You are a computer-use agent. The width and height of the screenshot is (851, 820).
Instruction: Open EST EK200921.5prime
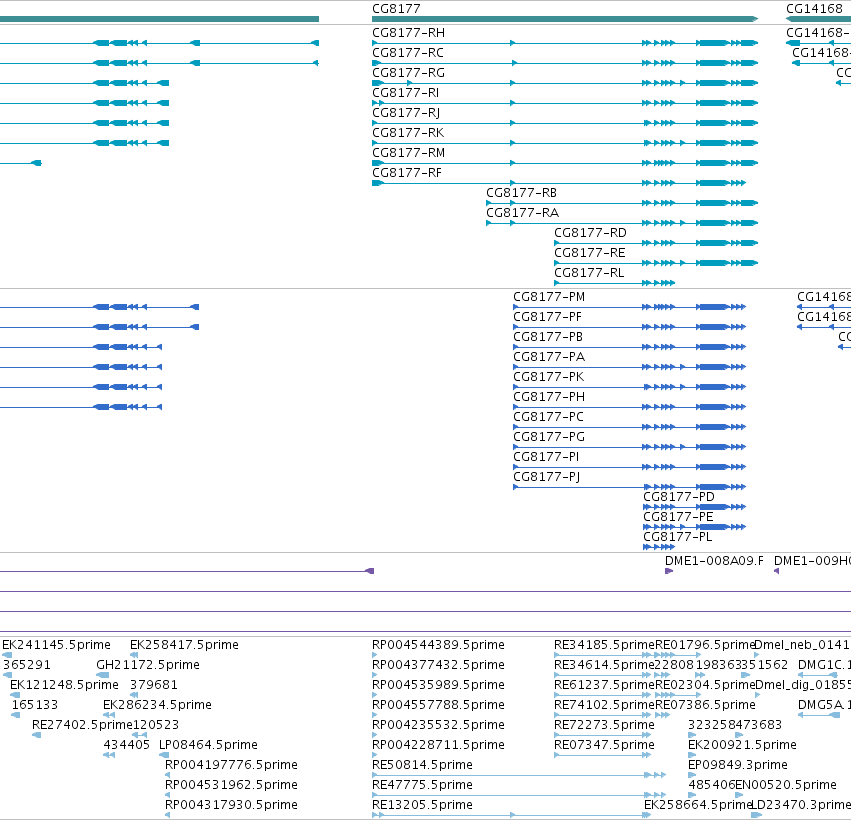(742, 745)
